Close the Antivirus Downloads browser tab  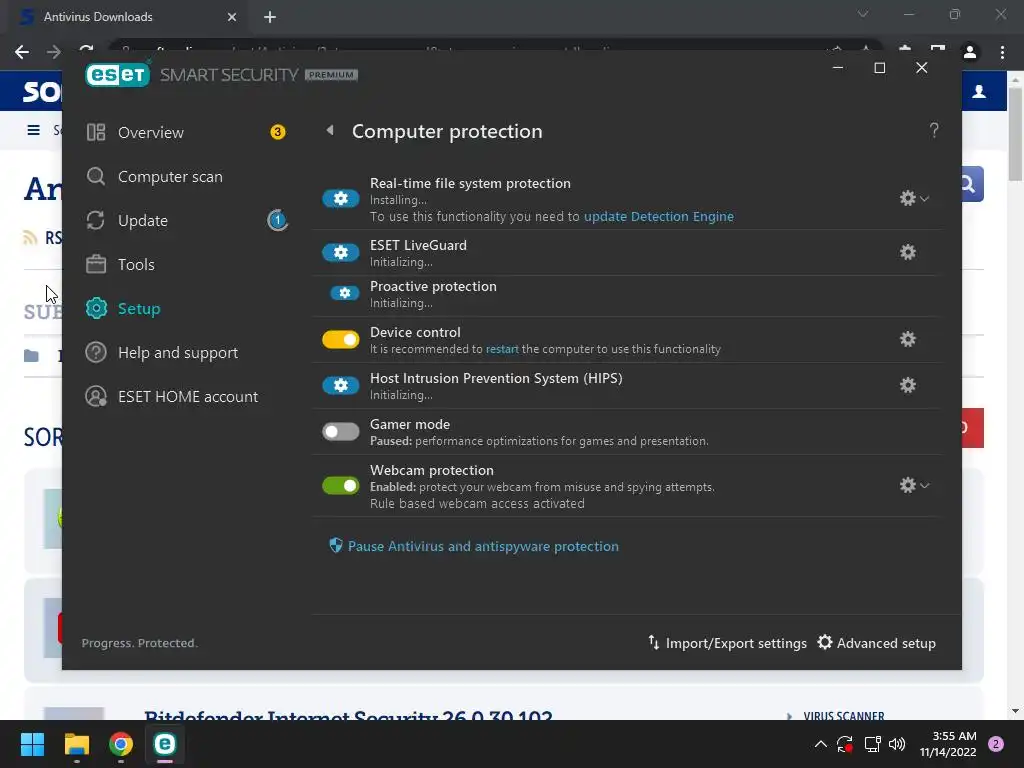point(232,17)
